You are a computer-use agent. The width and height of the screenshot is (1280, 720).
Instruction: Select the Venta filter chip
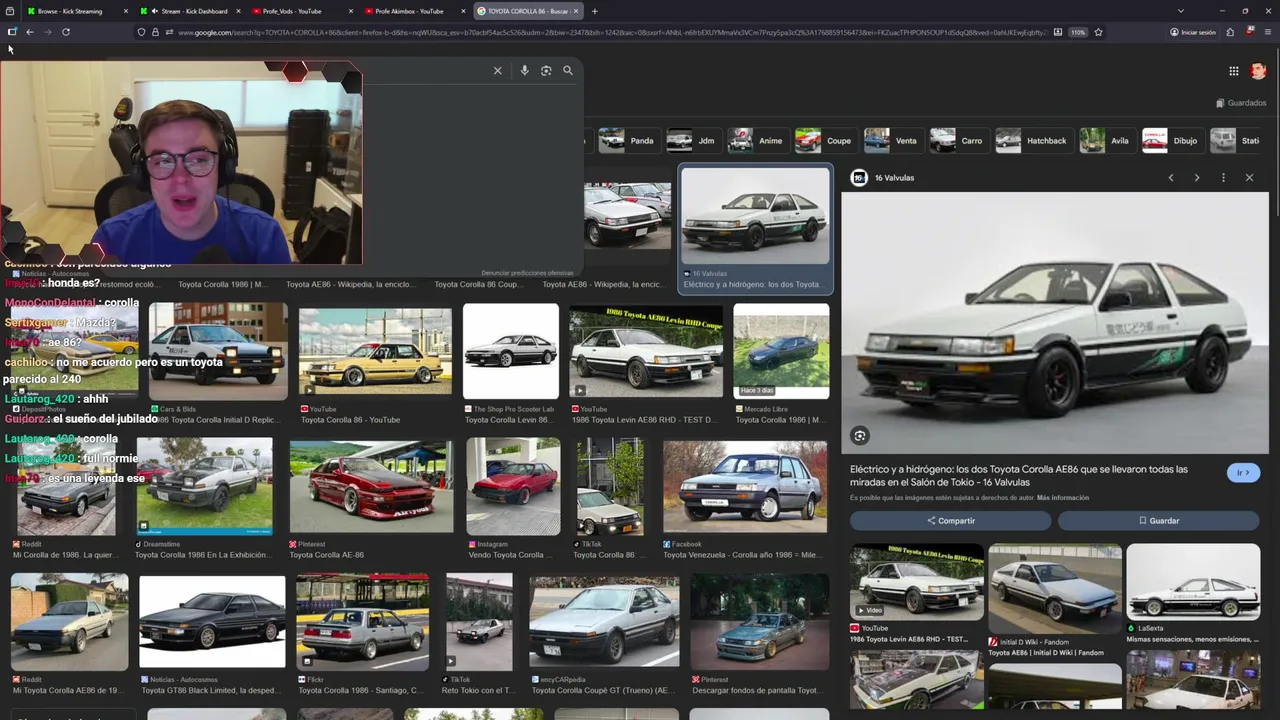coord(892,141)
